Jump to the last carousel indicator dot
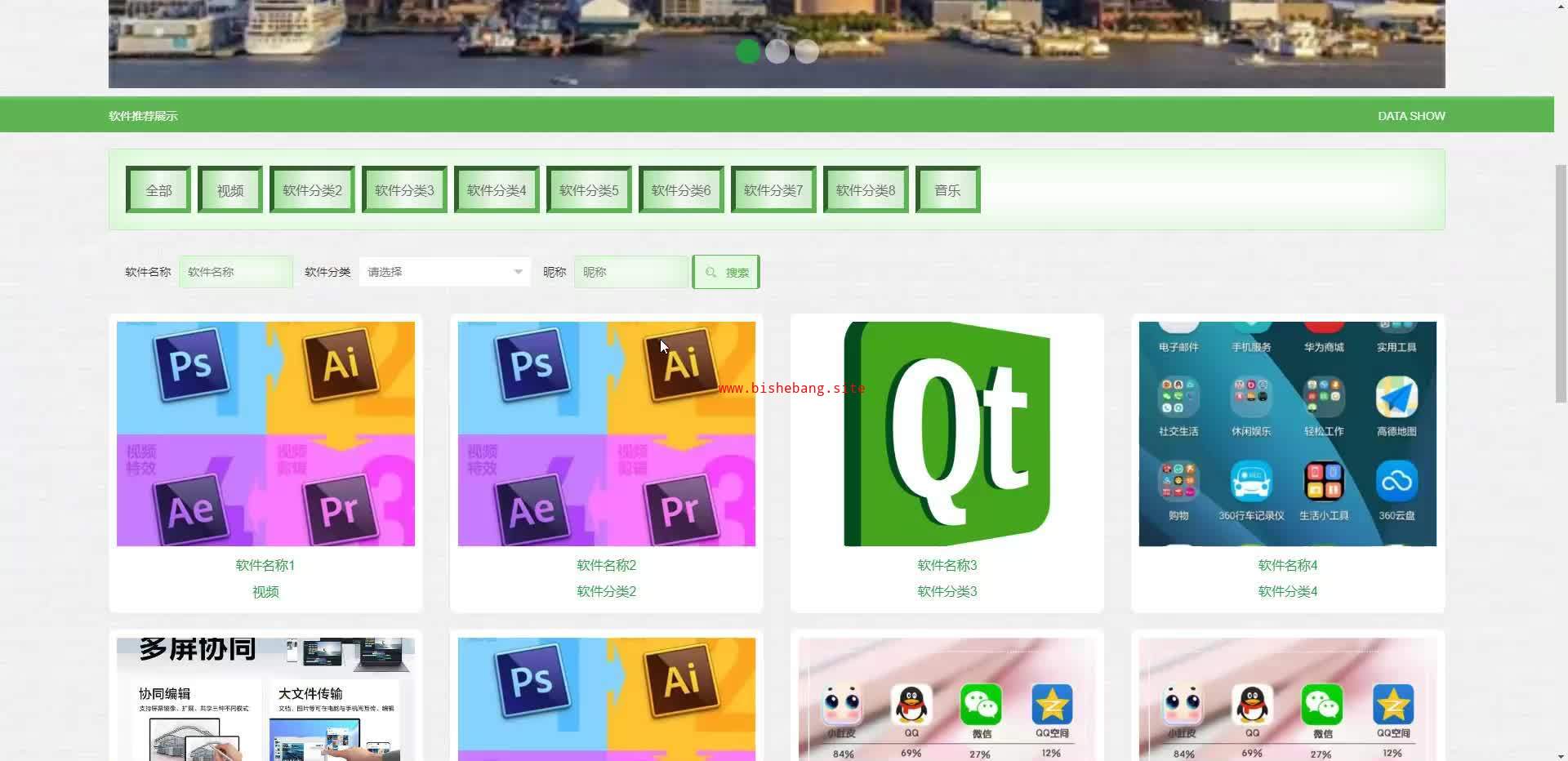The width and height of the screenshot is (1568, 761). click(x=807, y=51)
